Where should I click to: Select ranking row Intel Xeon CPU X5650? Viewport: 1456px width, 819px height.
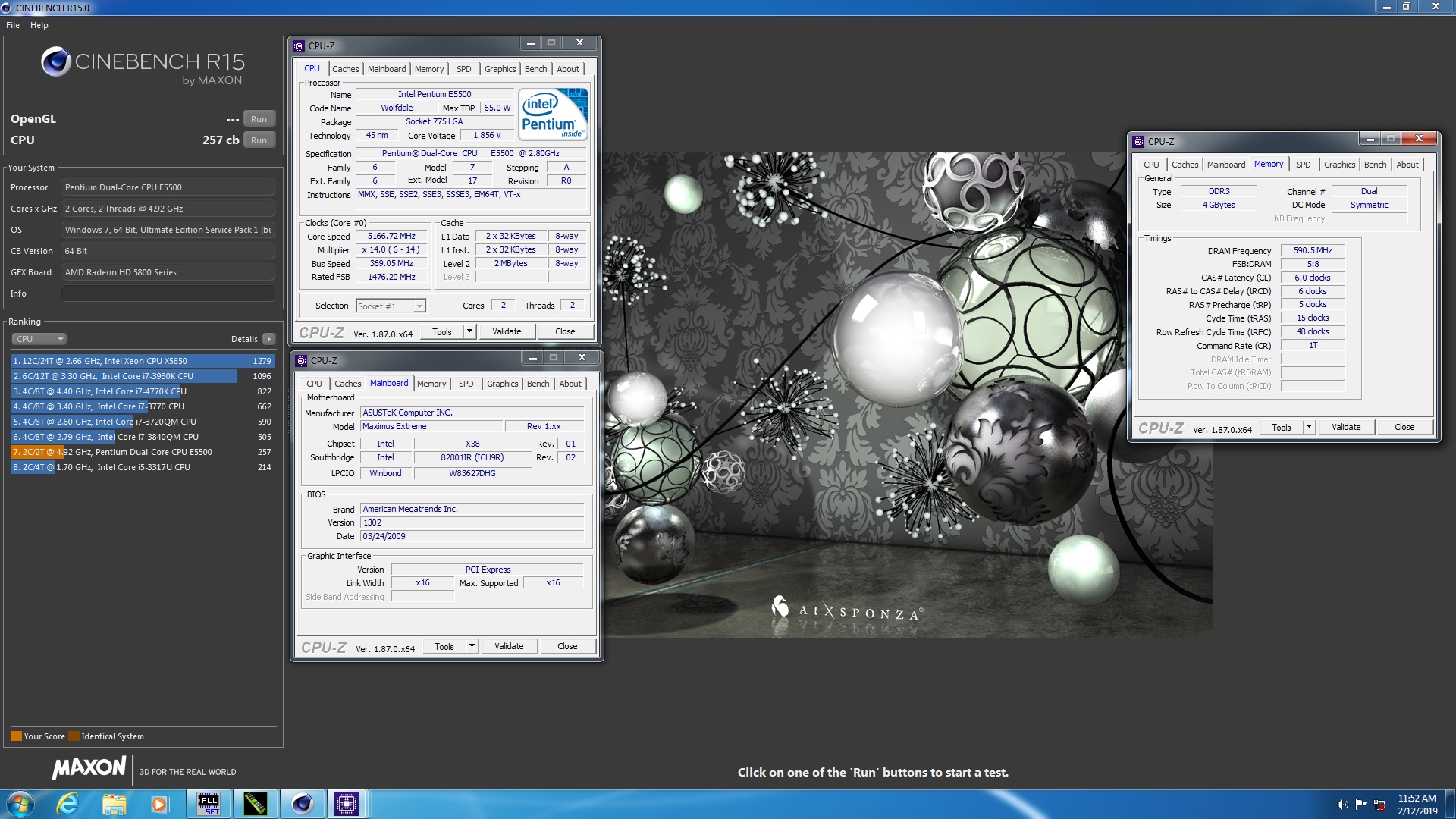(143, 361)
